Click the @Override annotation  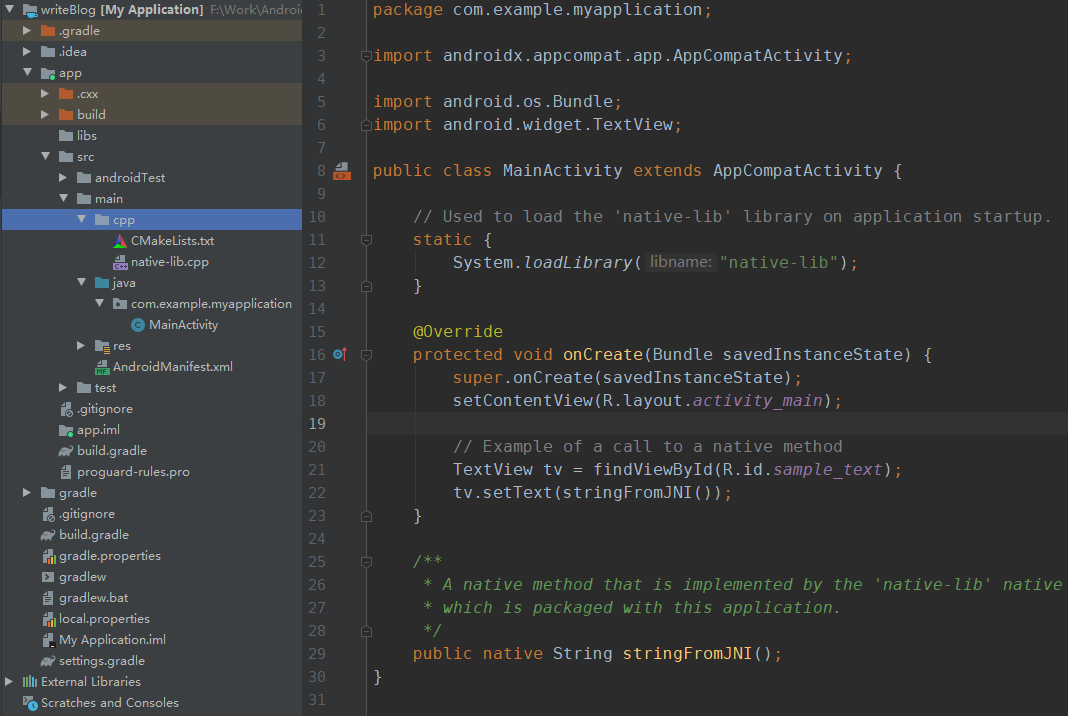(x=458, y=332)
